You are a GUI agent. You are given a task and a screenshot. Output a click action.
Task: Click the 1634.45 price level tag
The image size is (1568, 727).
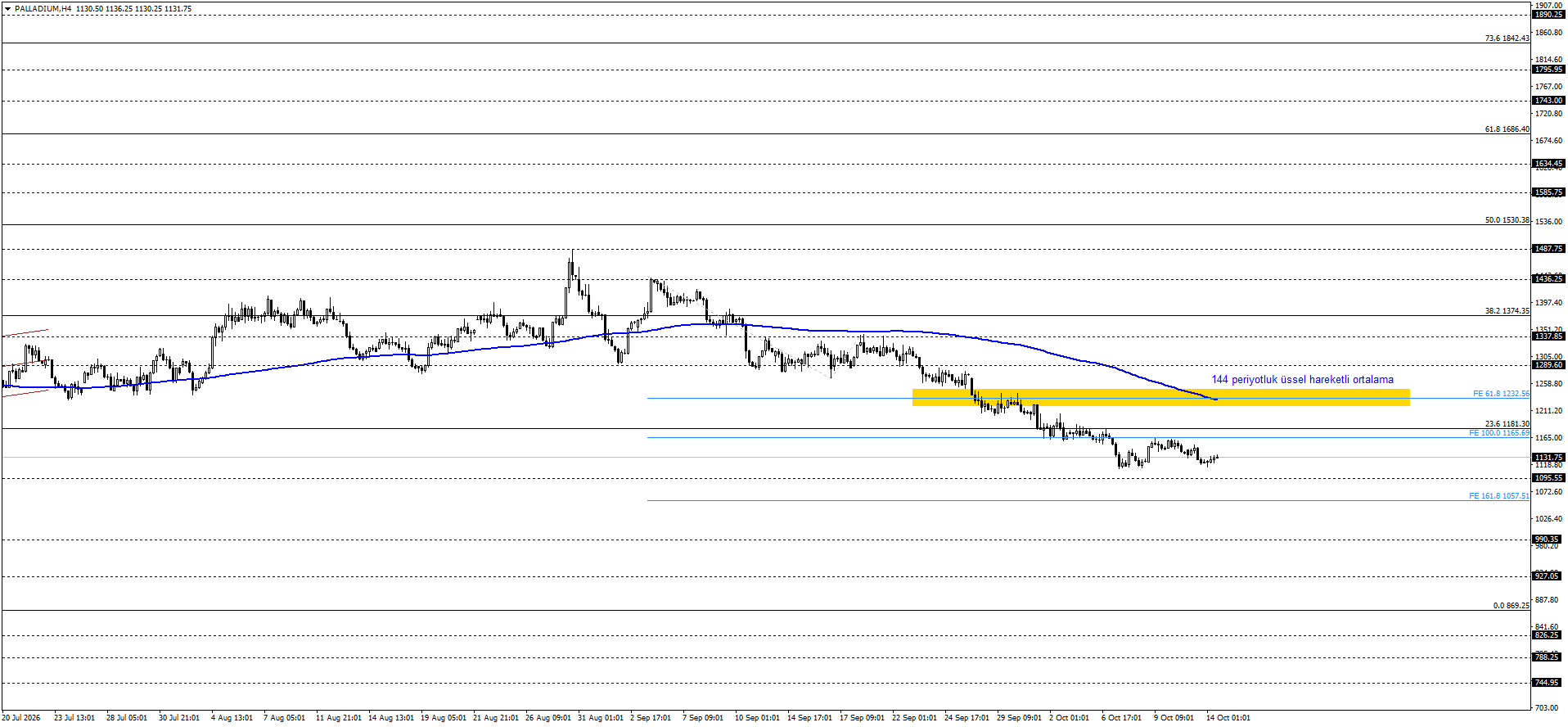coord(1548,164)
